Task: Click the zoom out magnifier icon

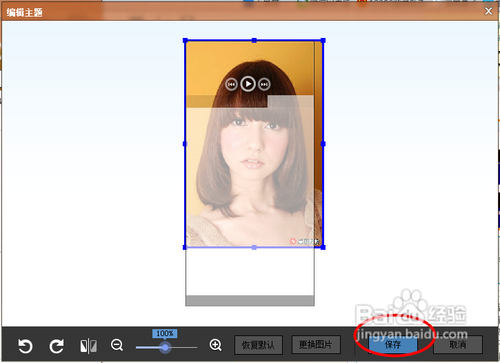Action: click(117, 345)
